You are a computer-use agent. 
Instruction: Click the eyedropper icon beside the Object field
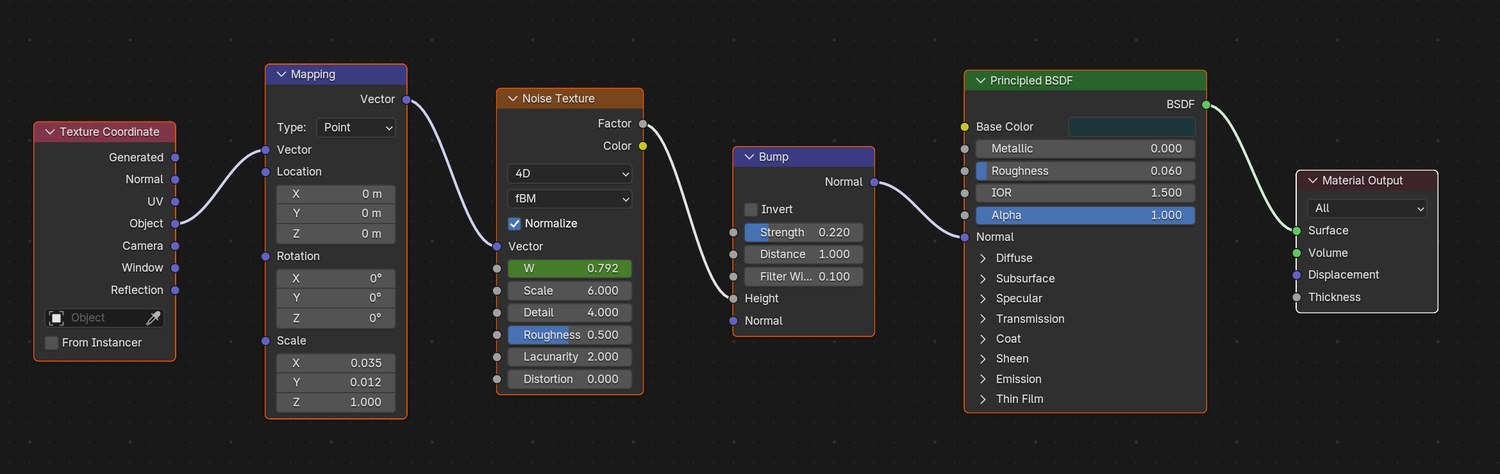(153, 318)
